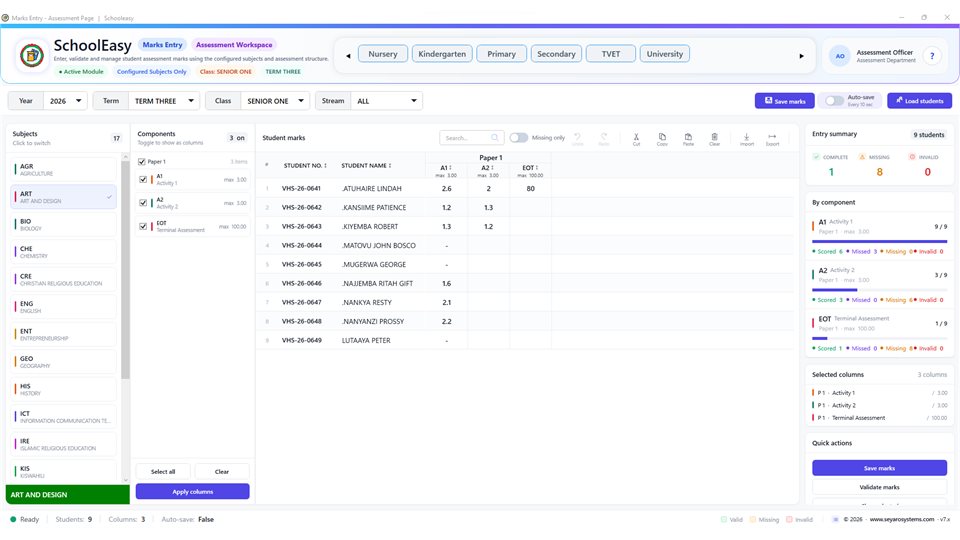This screenshot has height=540, width=960.
Task: Uncheck the A1 Activity 1 component checkbox
Action: pos(143,179)
